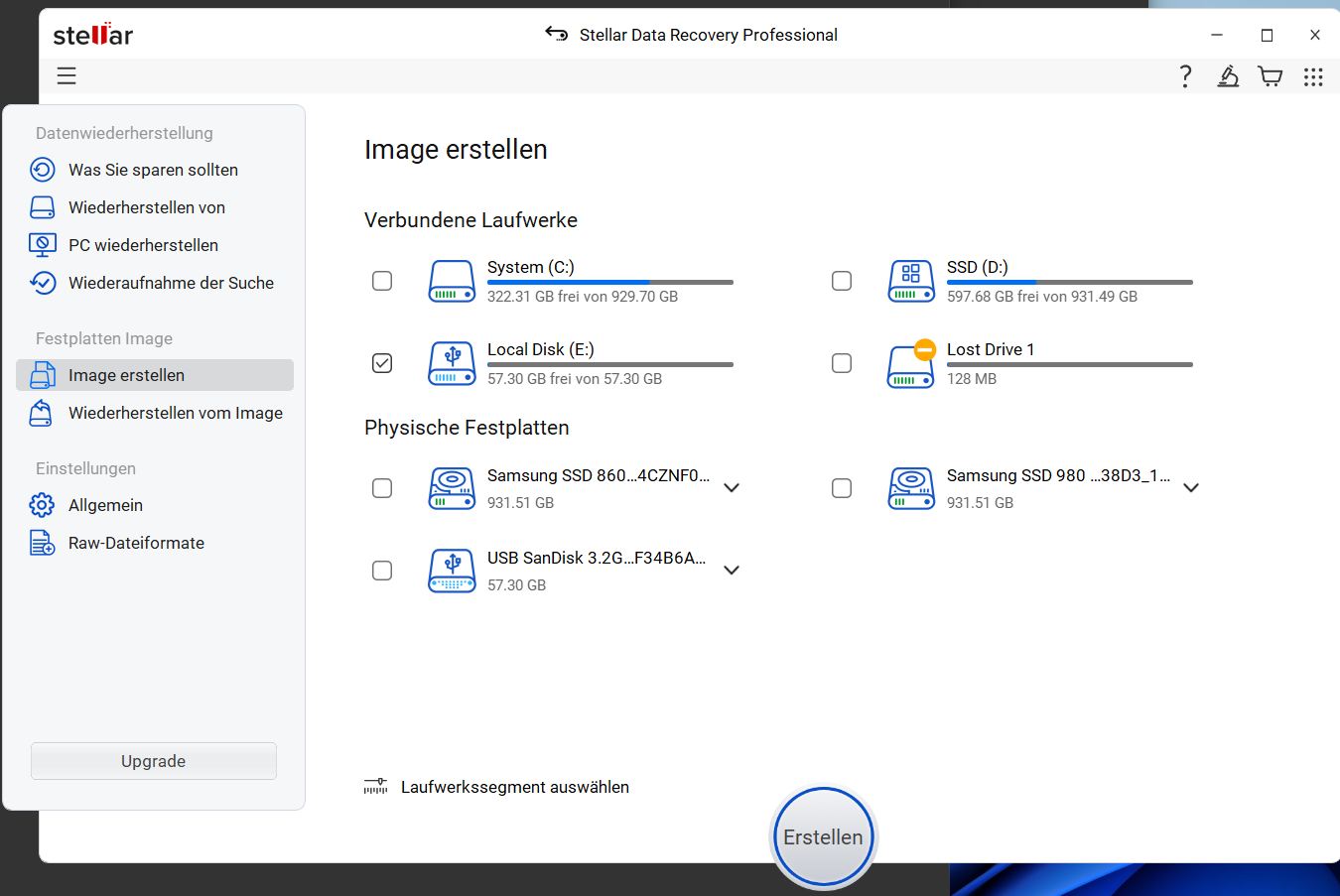1340x896 pixels.
Task: Click the 'Samsung SSD 860…4CZNF0…' name
Action: pos(599,475)
